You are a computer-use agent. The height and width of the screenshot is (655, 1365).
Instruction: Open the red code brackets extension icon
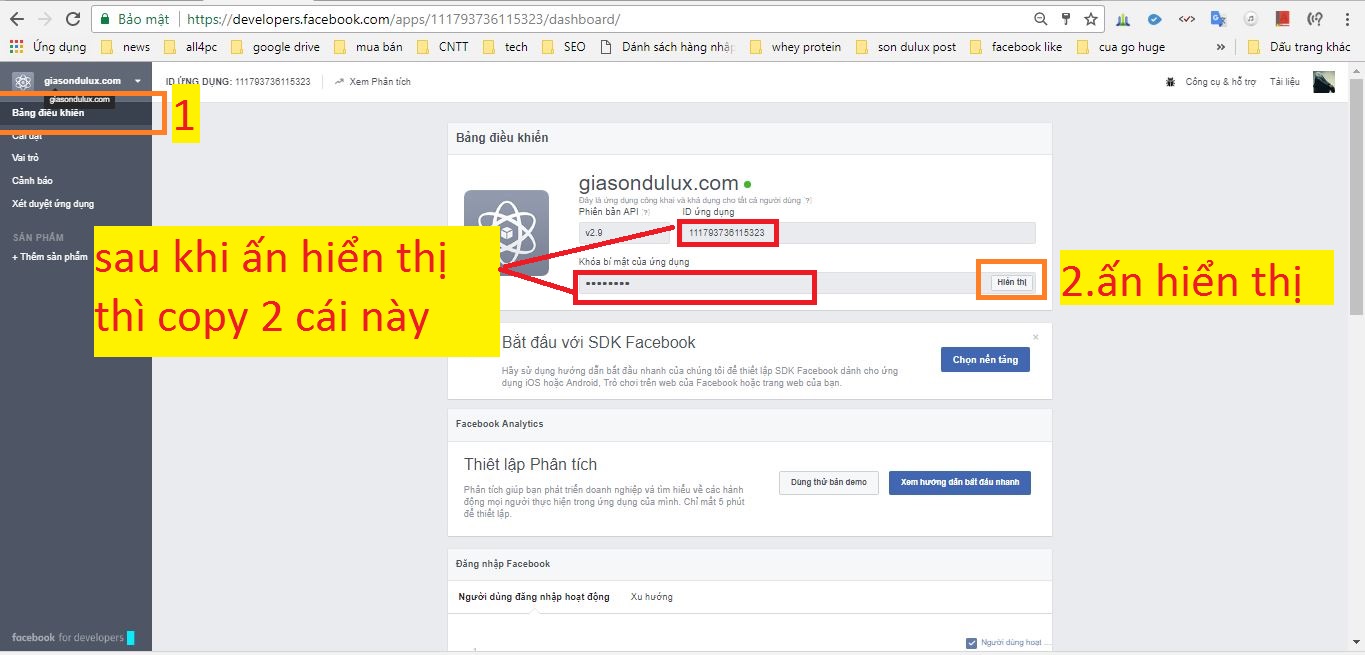[1186, 19]
